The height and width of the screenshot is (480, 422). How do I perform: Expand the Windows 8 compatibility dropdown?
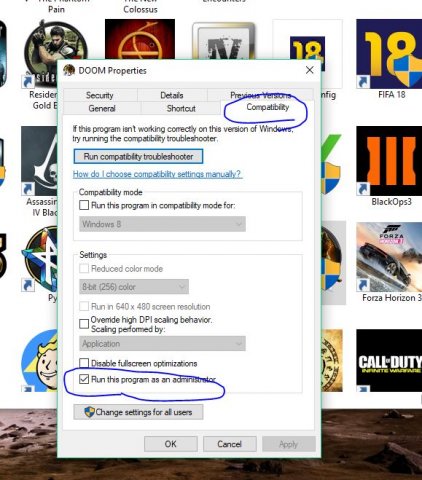162,224
